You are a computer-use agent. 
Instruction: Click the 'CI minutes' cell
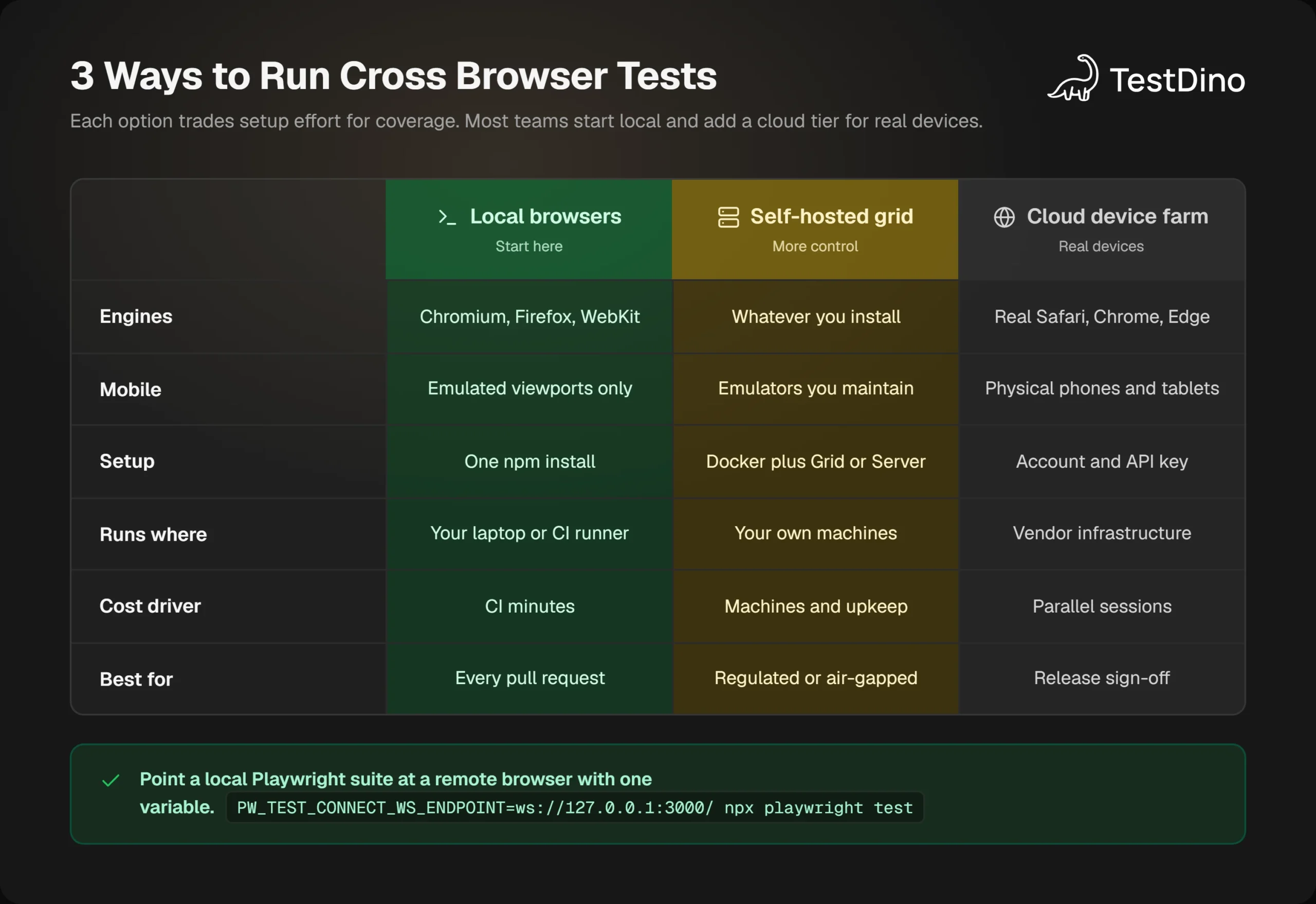coord(529,606)
